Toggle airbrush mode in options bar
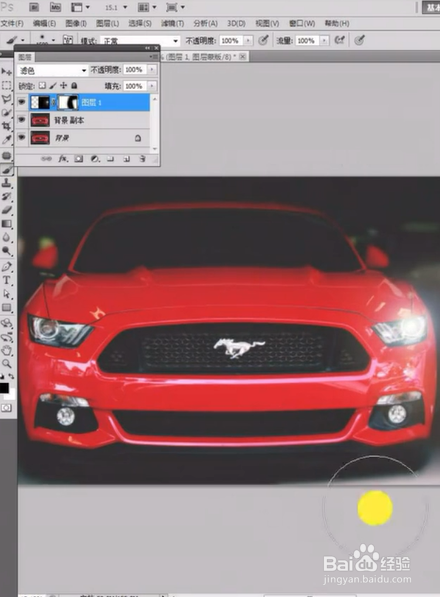The image size is (440, 597). (340, 40)
